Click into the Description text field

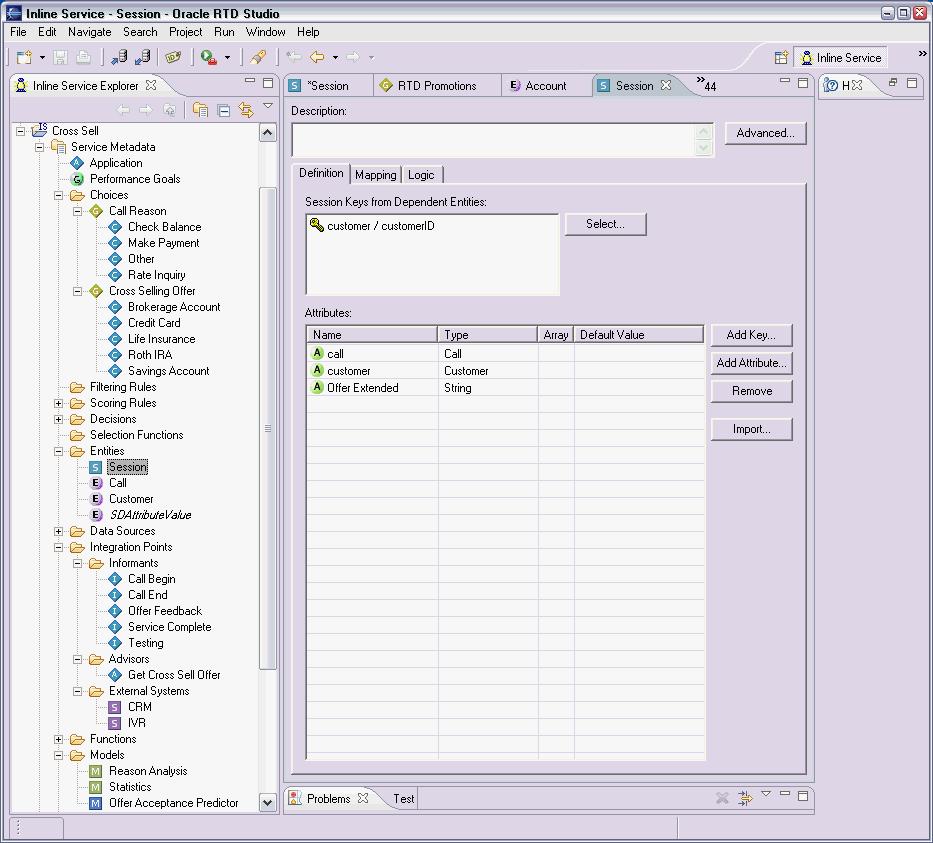pyautogui.click(x=494, y=140)
